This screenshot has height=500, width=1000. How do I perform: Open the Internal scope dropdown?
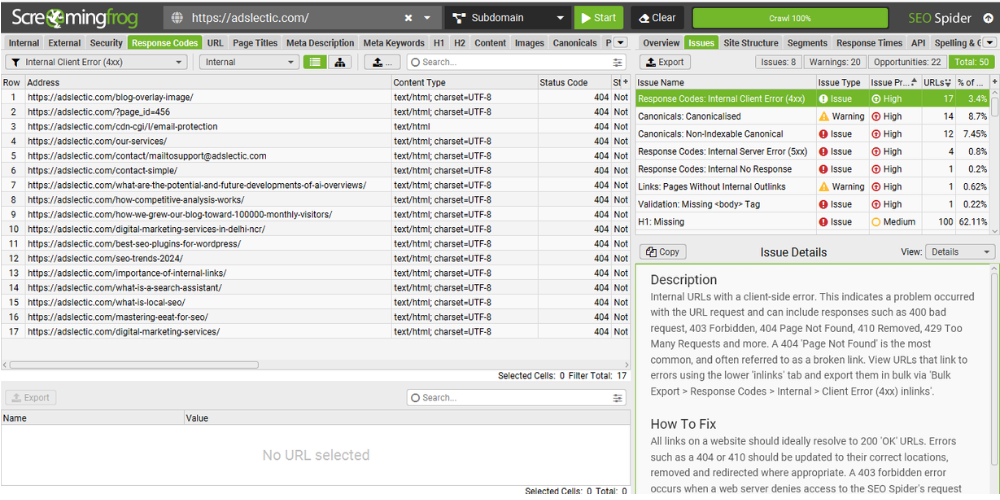[249, 62]
